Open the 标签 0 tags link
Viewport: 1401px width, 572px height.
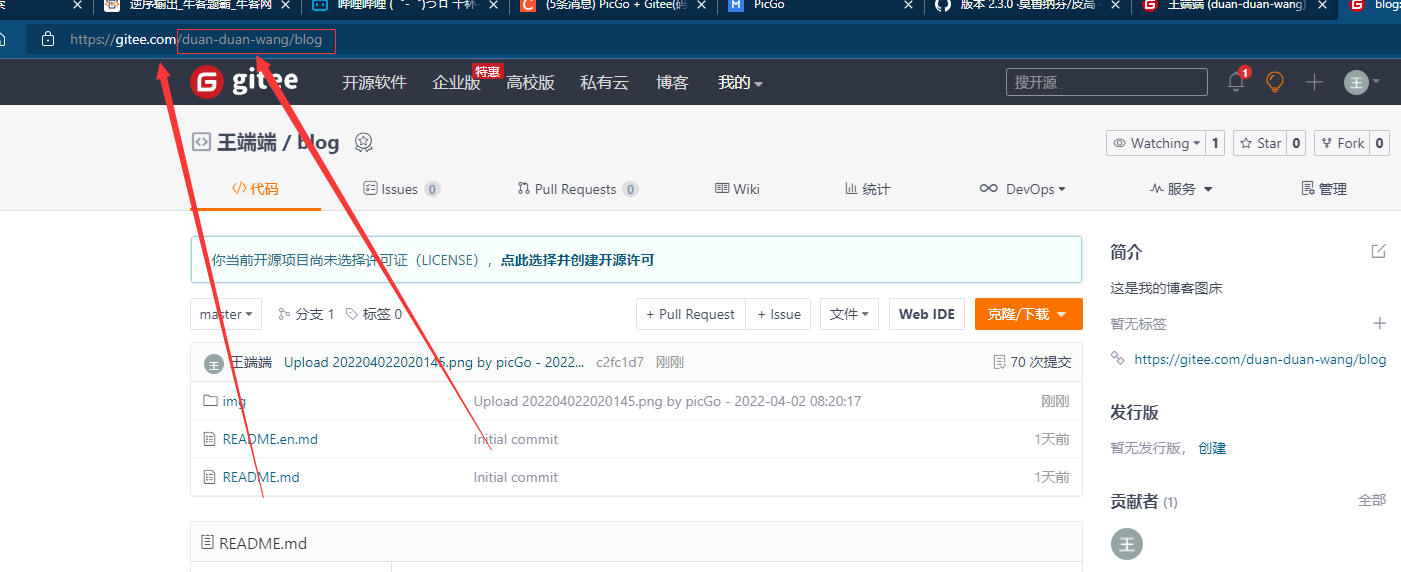click(x=373, y=314)
